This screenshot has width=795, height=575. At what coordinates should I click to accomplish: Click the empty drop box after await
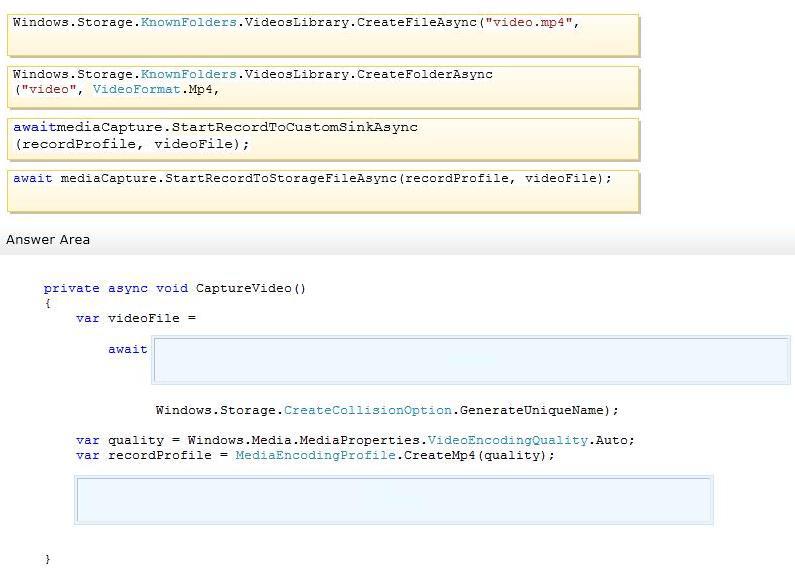click(x=471, y=360)
